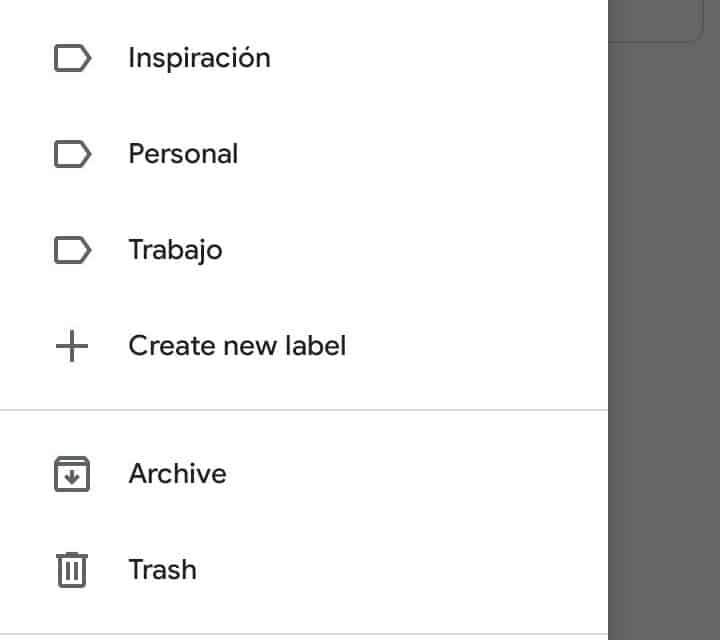The width and height of the screenshot is (720, 640).
Task: Click empty row space right of Inspiración
Action: coord(450,58)
